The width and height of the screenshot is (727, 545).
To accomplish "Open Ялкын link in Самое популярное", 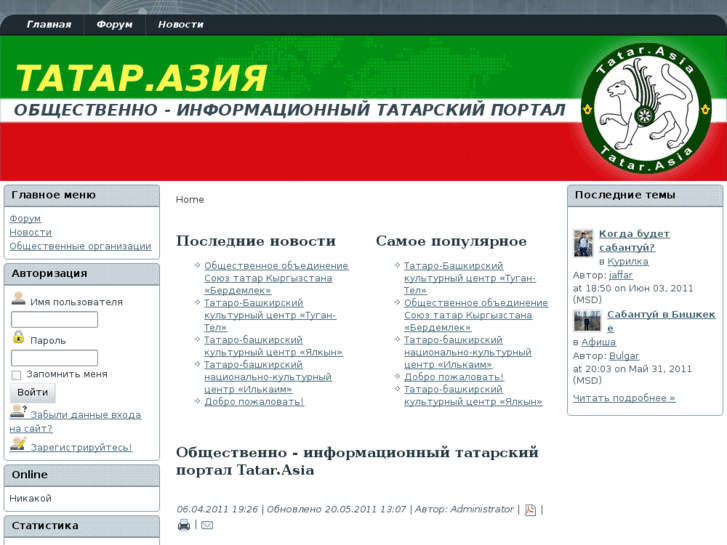I will click(473, 396).
